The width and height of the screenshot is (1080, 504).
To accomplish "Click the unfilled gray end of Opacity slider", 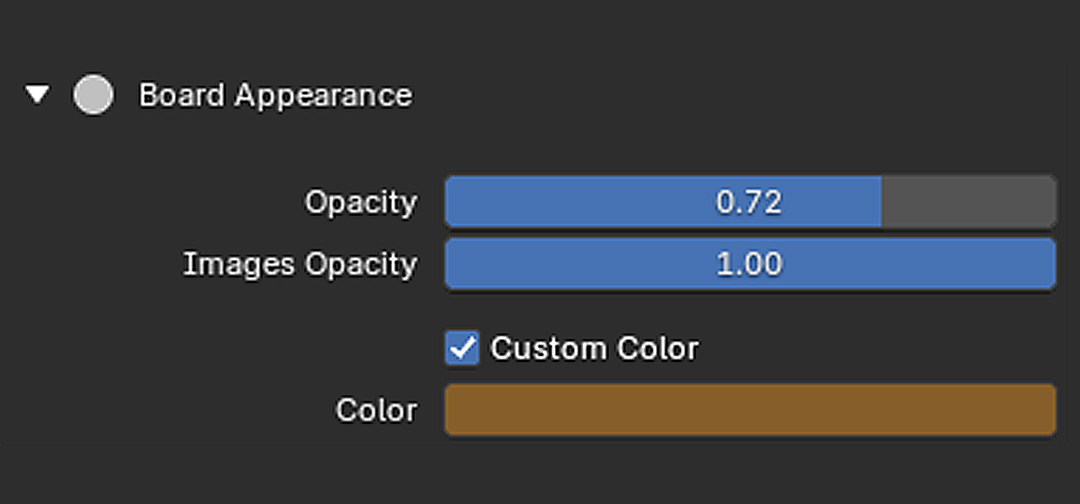I will click(968, 202).
